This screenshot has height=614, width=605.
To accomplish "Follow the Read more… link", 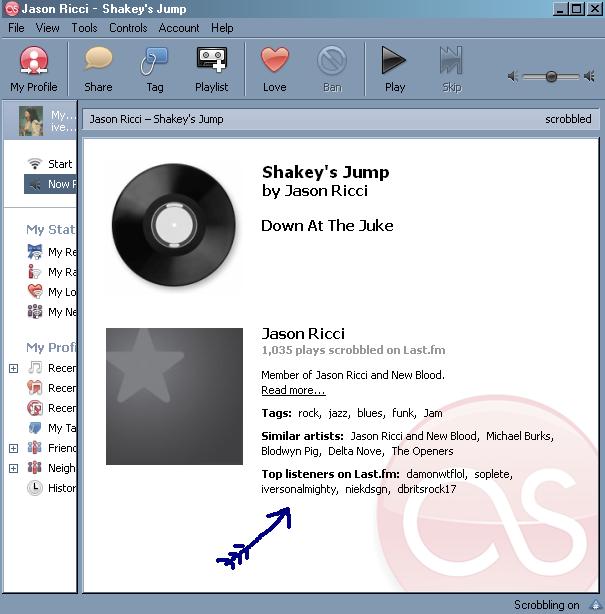I will coord(293,390).
